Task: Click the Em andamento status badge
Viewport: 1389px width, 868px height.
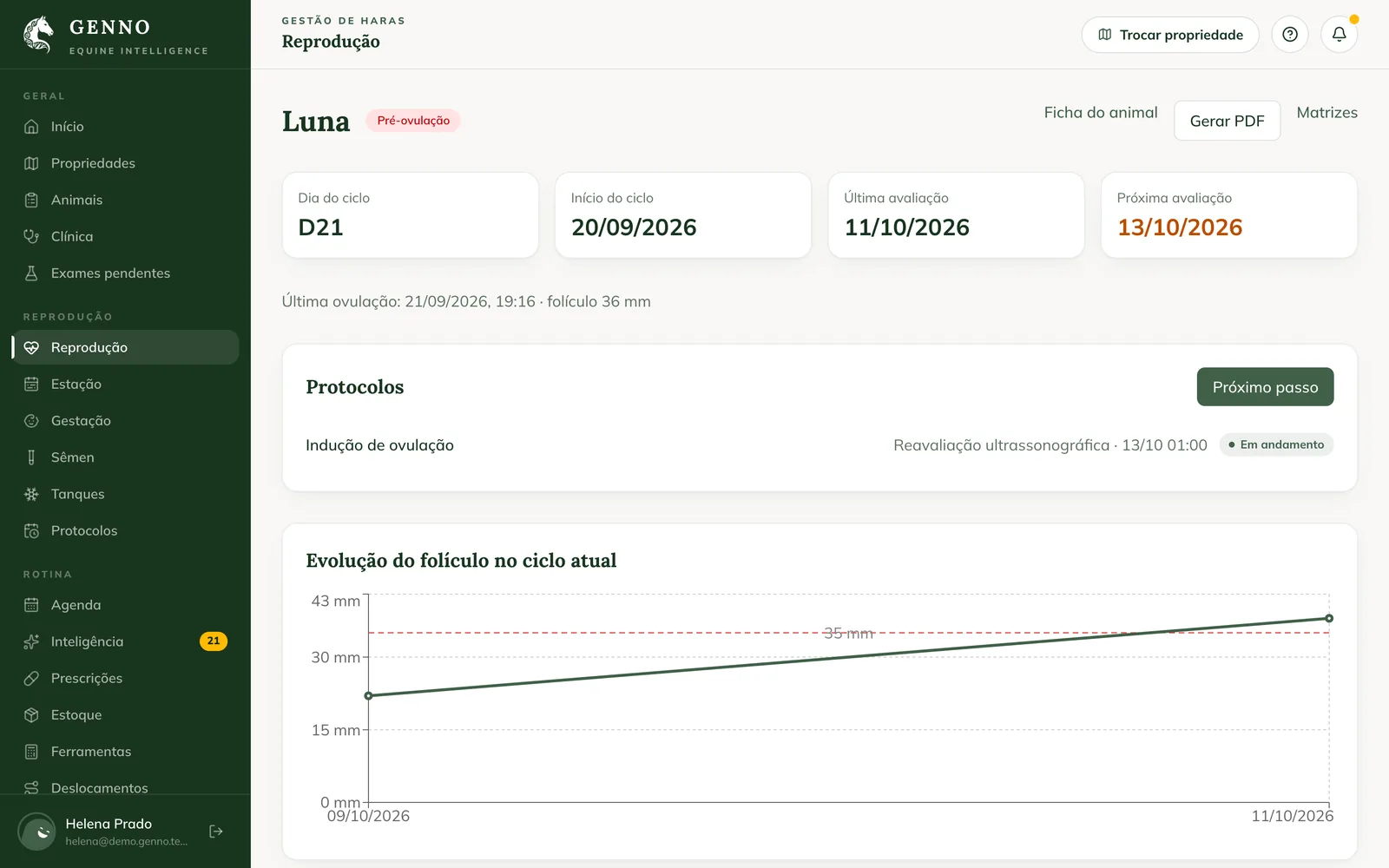Action: point(1276,444)
